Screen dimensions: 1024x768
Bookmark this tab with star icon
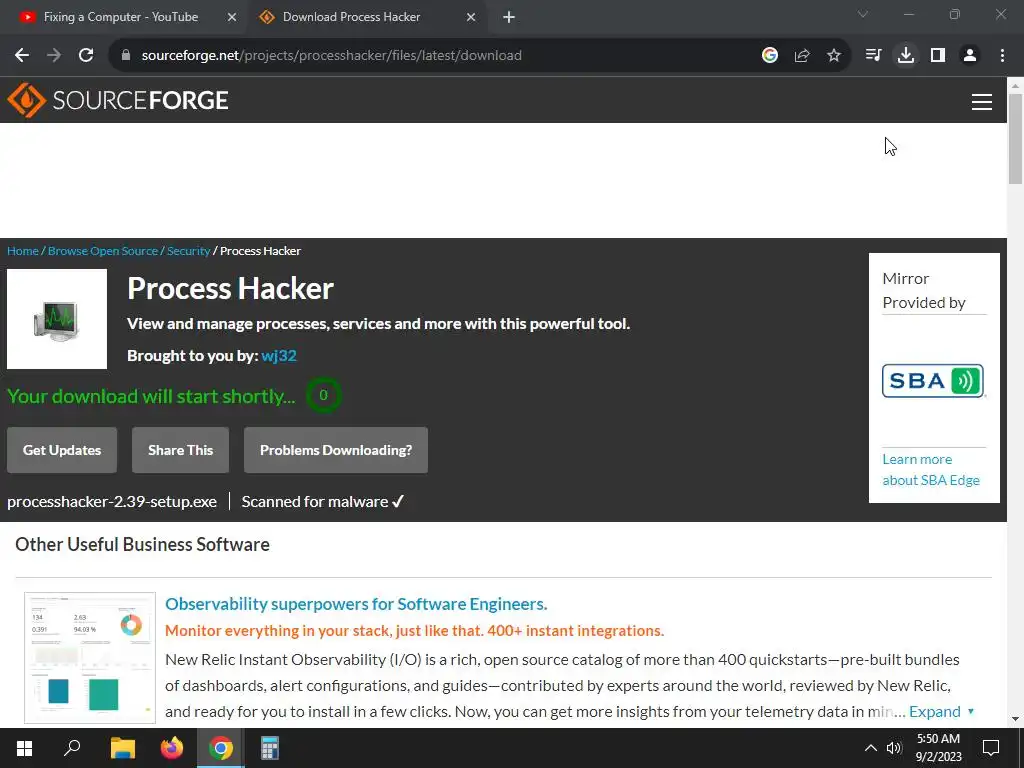coord(834,56)
